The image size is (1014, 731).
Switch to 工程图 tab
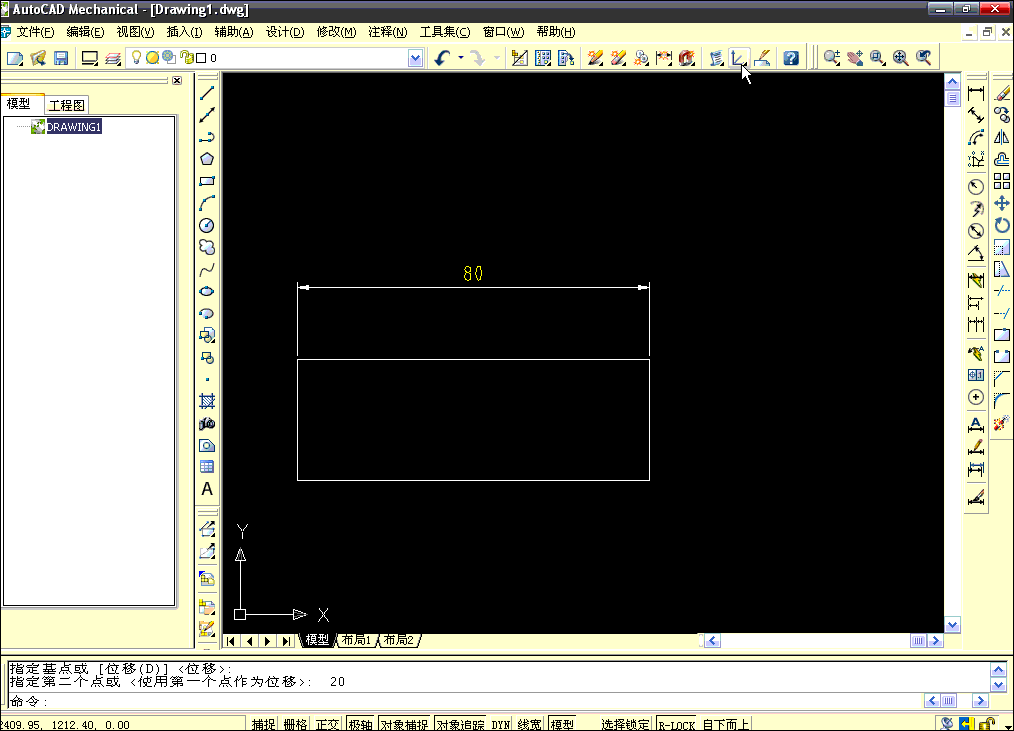[67, 105]
